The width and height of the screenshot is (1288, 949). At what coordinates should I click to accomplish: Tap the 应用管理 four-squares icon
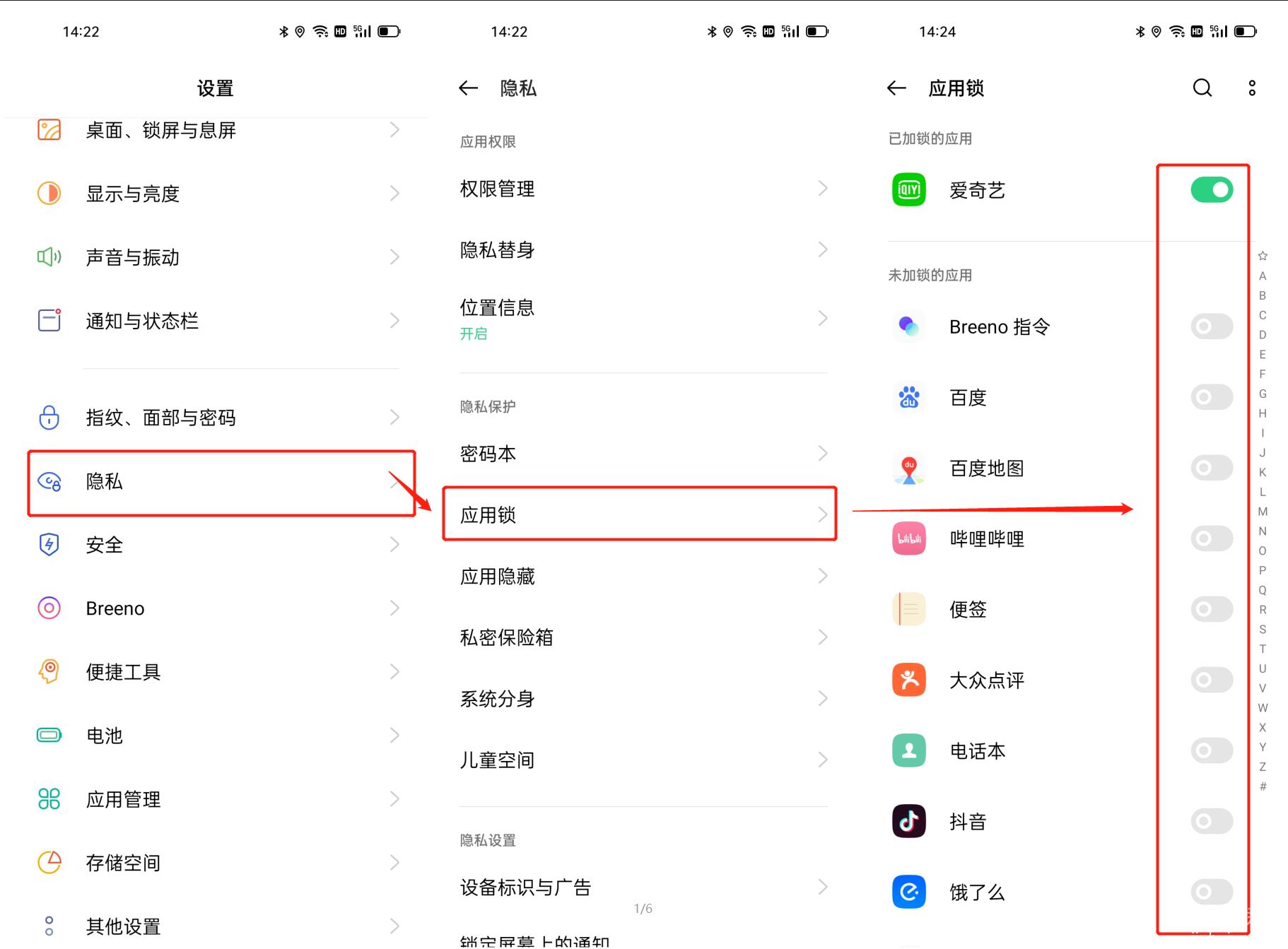[49, 798]
